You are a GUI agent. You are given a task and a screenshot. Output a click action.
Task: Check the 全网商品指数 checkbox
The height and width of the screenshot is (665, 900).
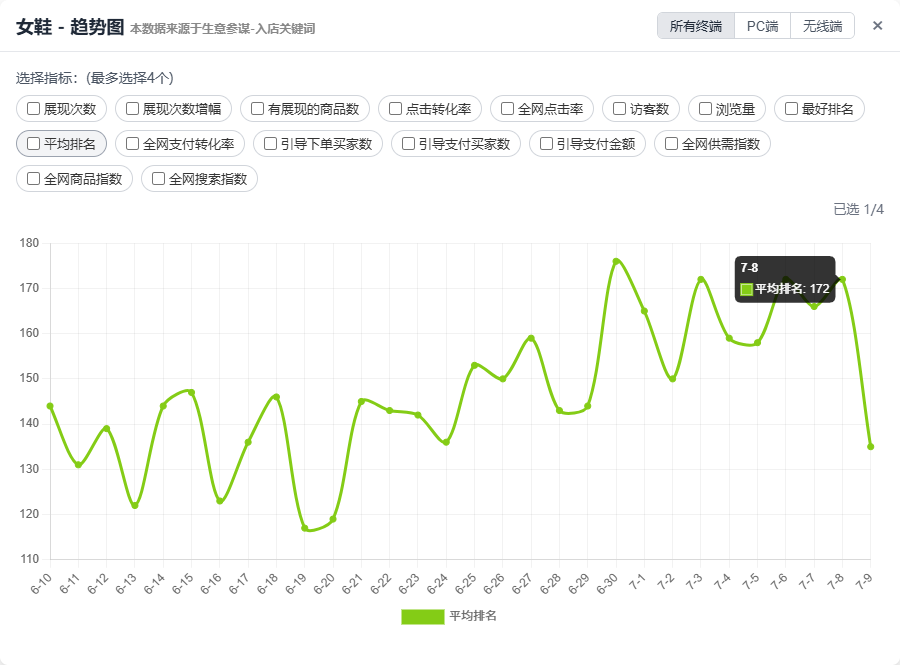(x=30, y=179)
